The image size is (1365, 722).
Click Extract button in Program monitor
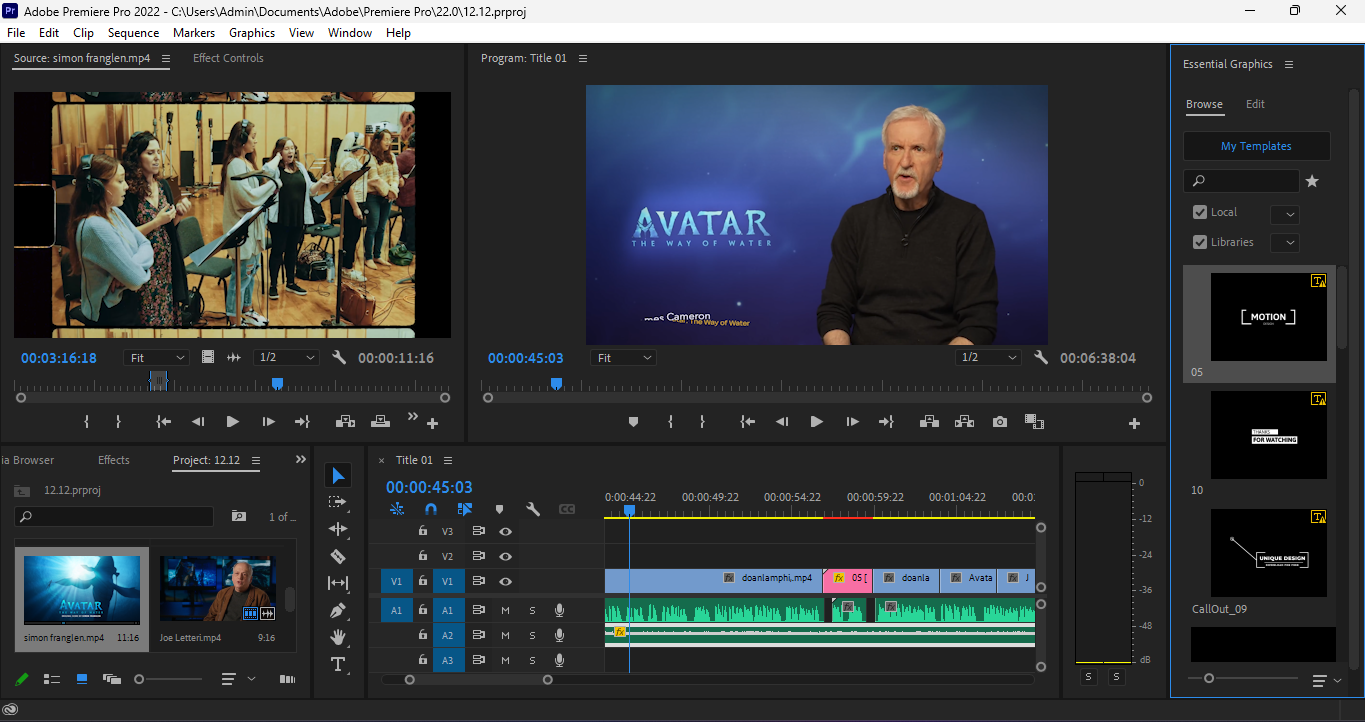(x=964, y=422)
